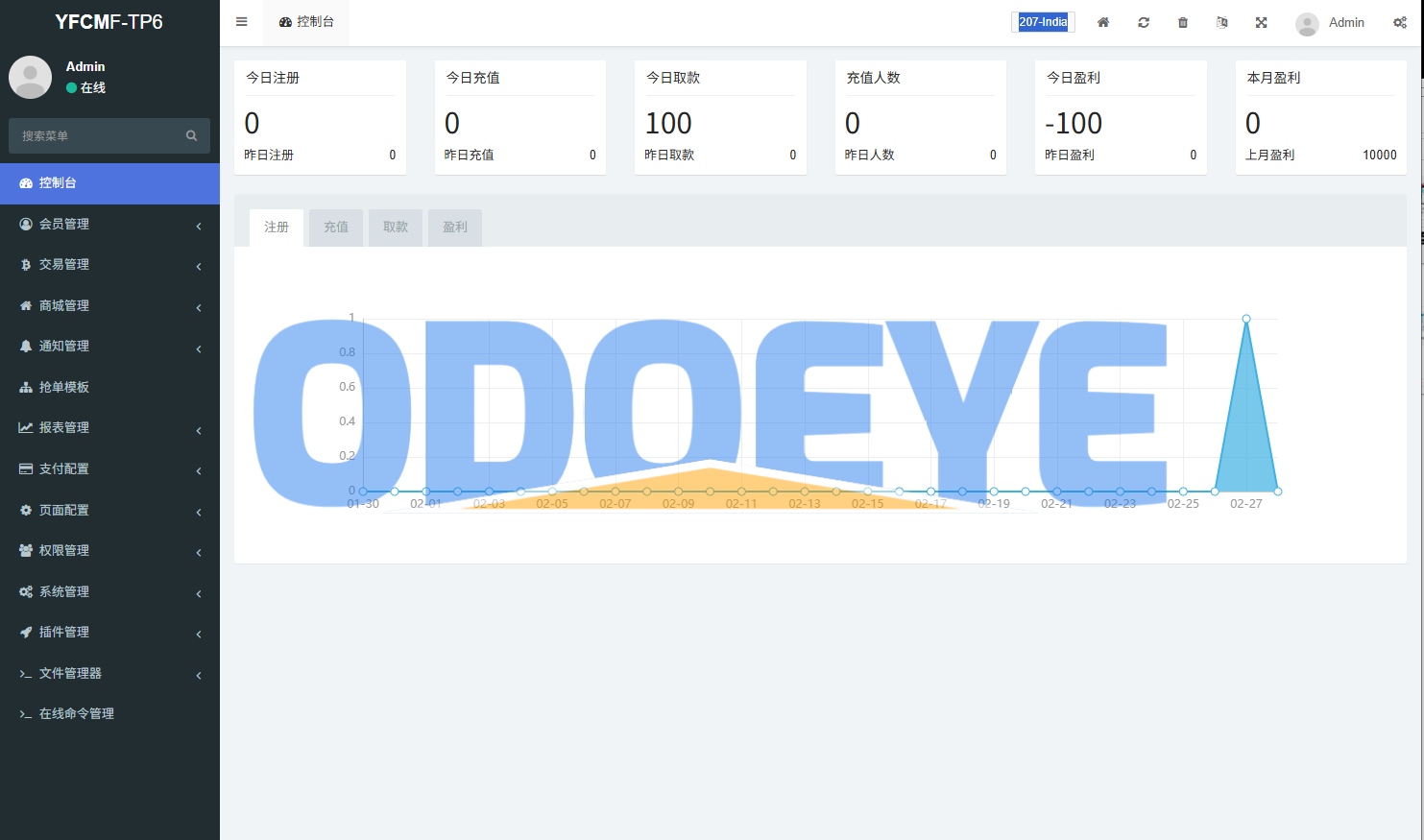Click the refresh icon in header

pos(1144,22)
